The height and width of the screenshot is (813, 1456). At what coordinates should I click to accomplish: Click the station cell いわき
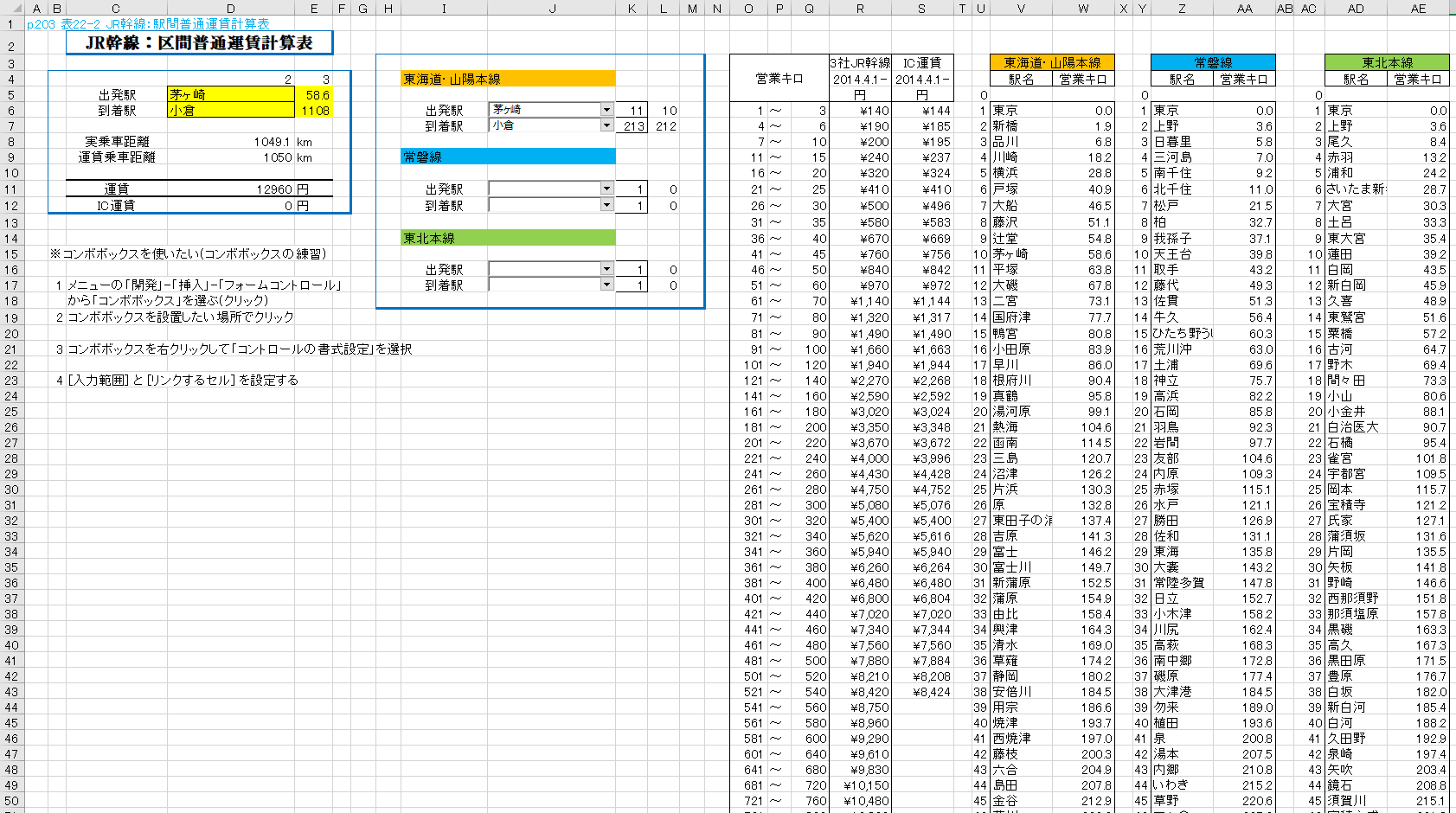click(x=1182, y=785)
